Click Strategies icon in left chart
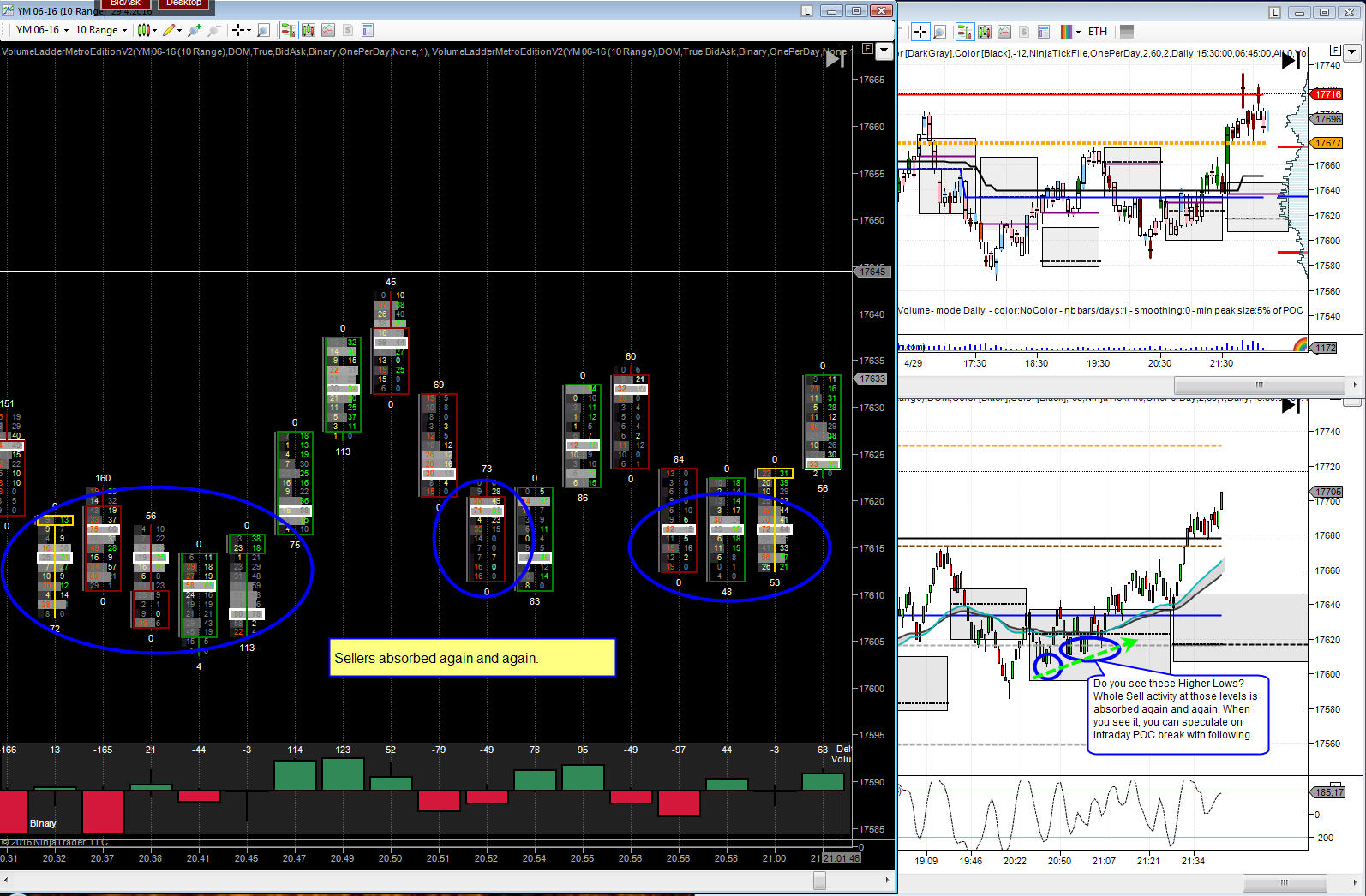The image size is (1366, 896). pyautogui.click(x=348, y=30)
